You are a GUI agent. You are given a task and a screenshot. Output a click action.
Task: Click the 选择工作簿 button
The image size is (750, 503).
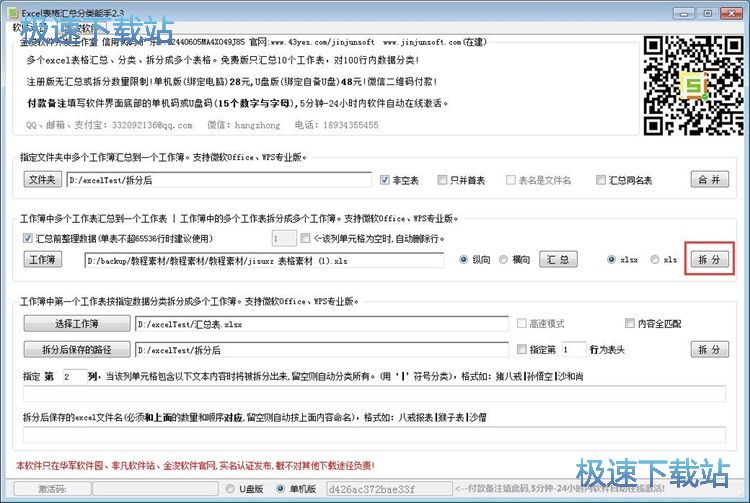point(77,324)
